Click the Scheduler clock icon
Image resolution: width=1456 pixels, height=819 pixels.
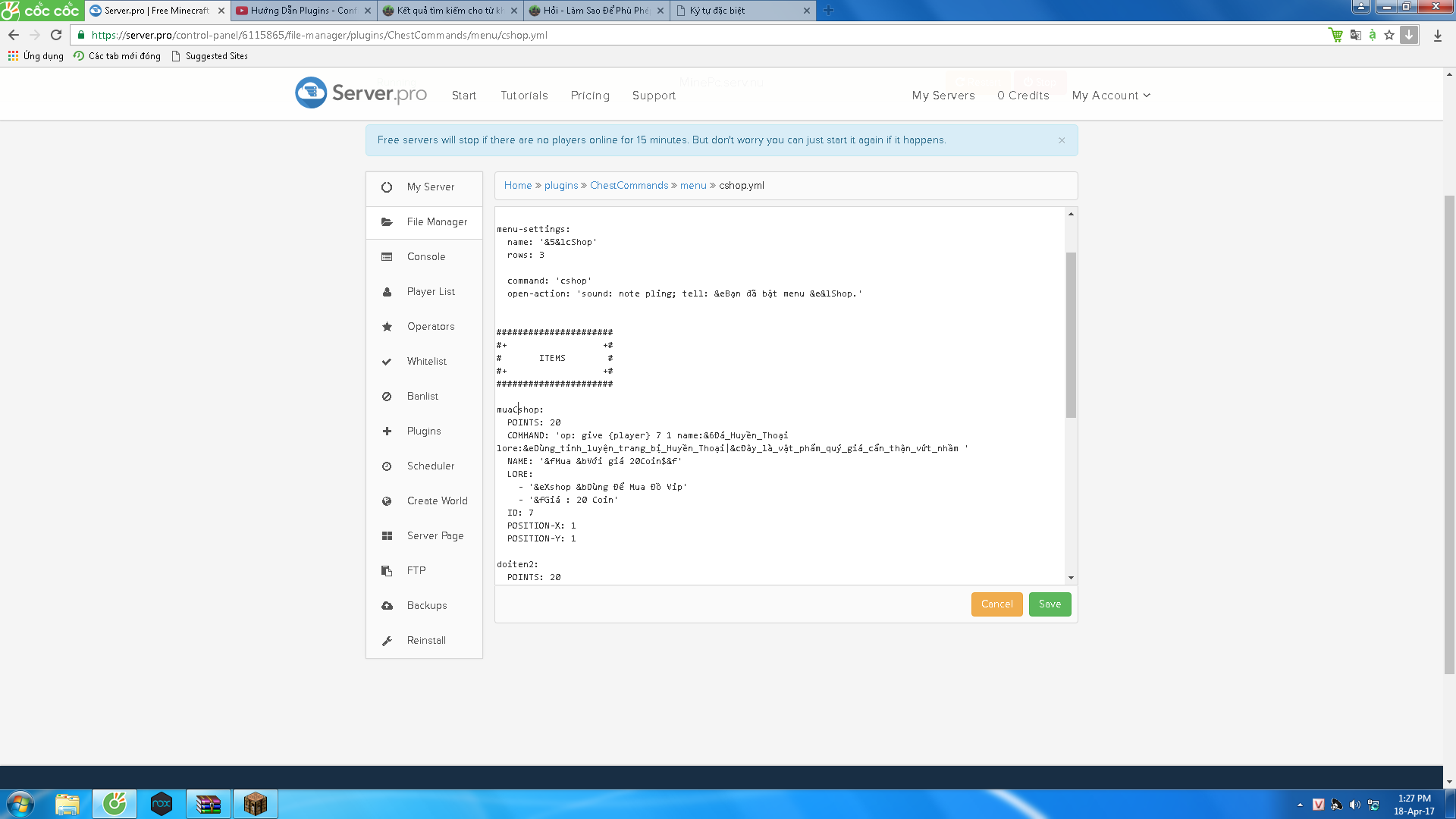click(x=387, y=466)
